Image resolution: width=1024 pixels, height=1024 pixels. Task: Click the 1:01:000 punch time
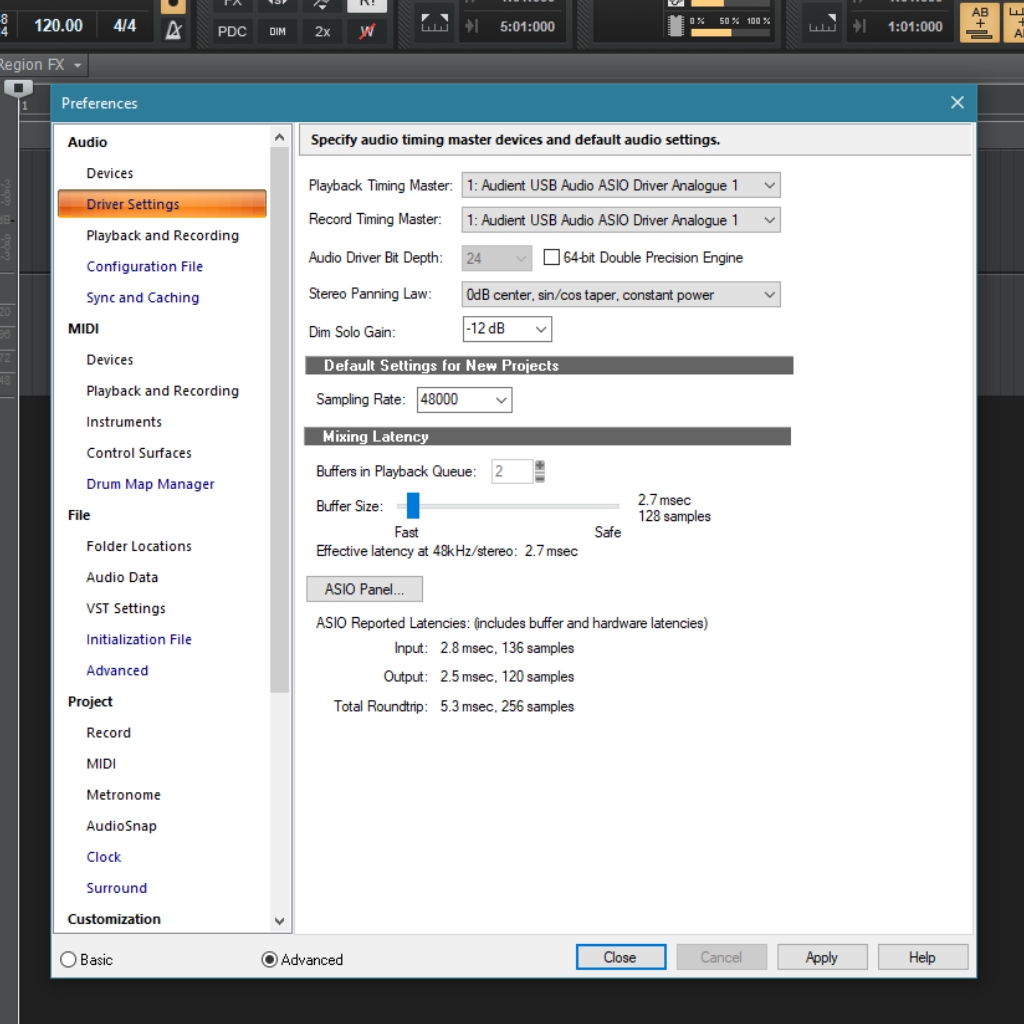(915, 27)
